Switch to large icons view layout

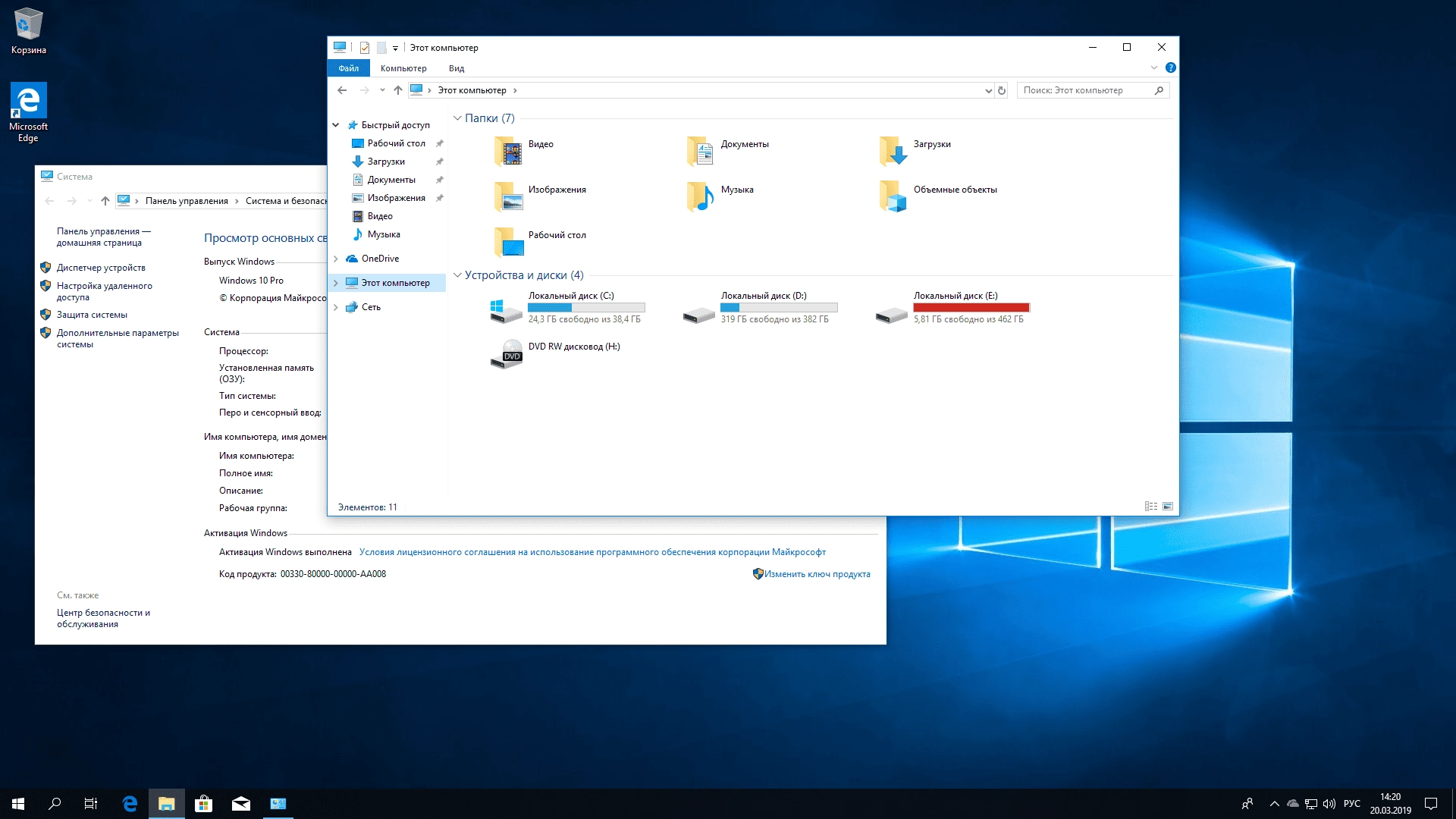coord(1168,507)
